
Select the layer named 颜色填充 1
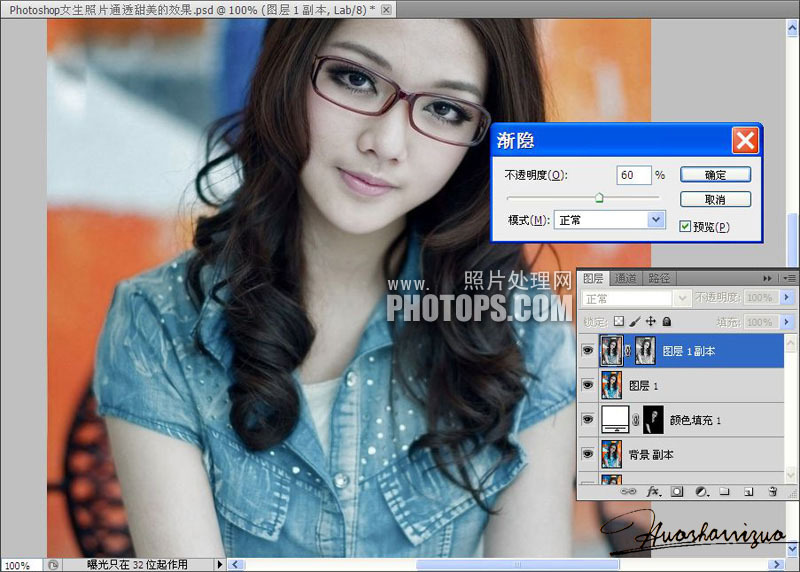click(681, 420)
